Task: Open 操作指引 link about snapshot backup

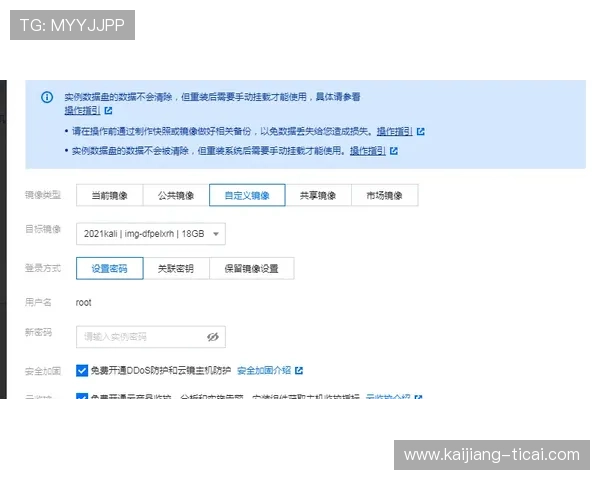Action: tap(395, 132)
